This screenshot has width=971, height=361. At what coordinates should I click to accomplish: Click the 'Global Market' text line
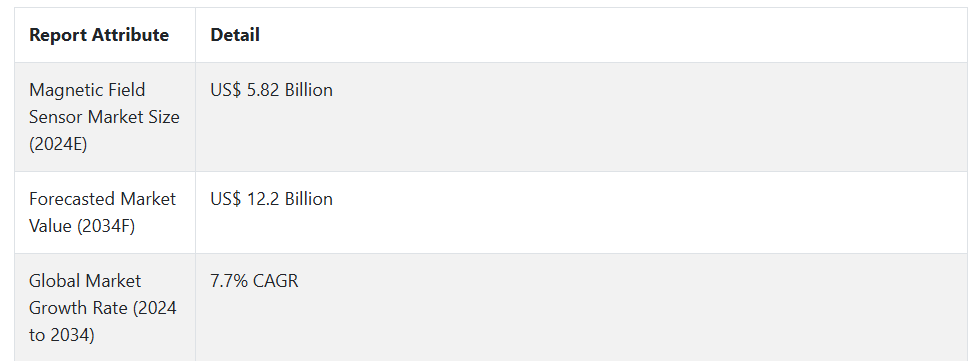pyautogui.click(x=85, y=281)
